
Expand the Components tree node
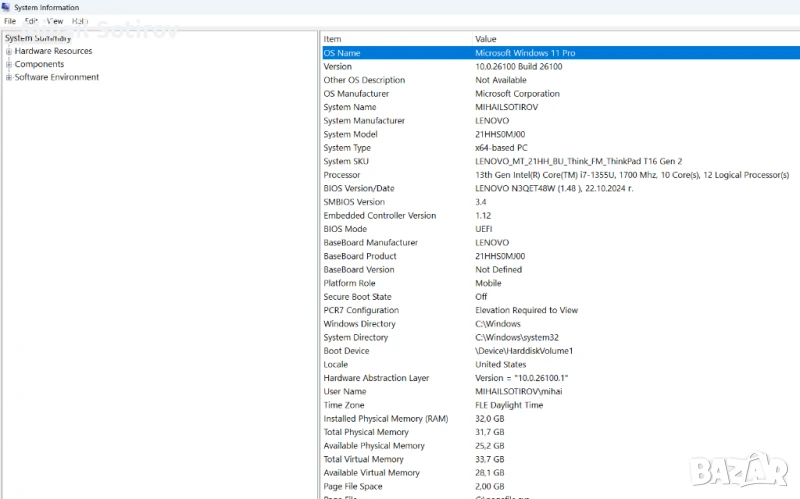pyautogui.click(x=9, y=64)
